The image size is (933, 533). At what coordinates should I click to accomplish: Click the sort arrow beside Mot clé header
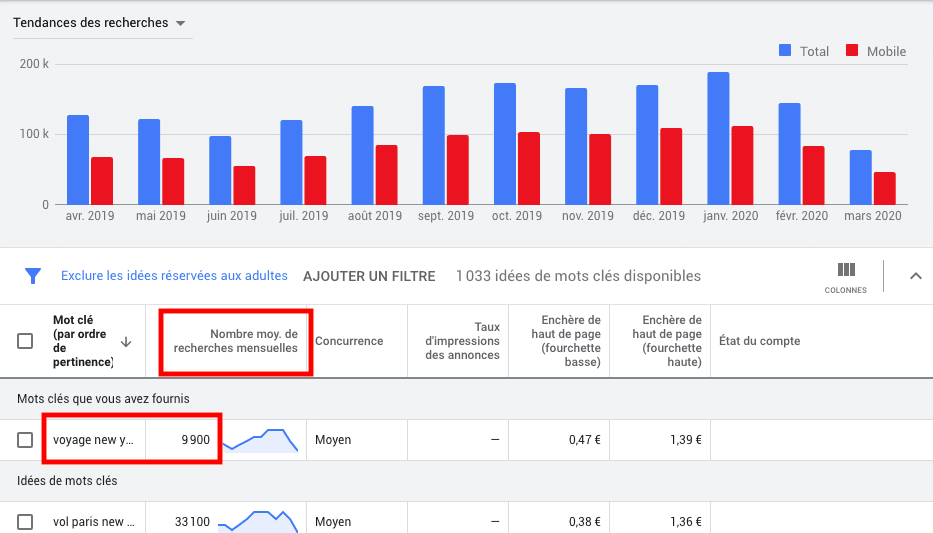[x=126, y=341]
